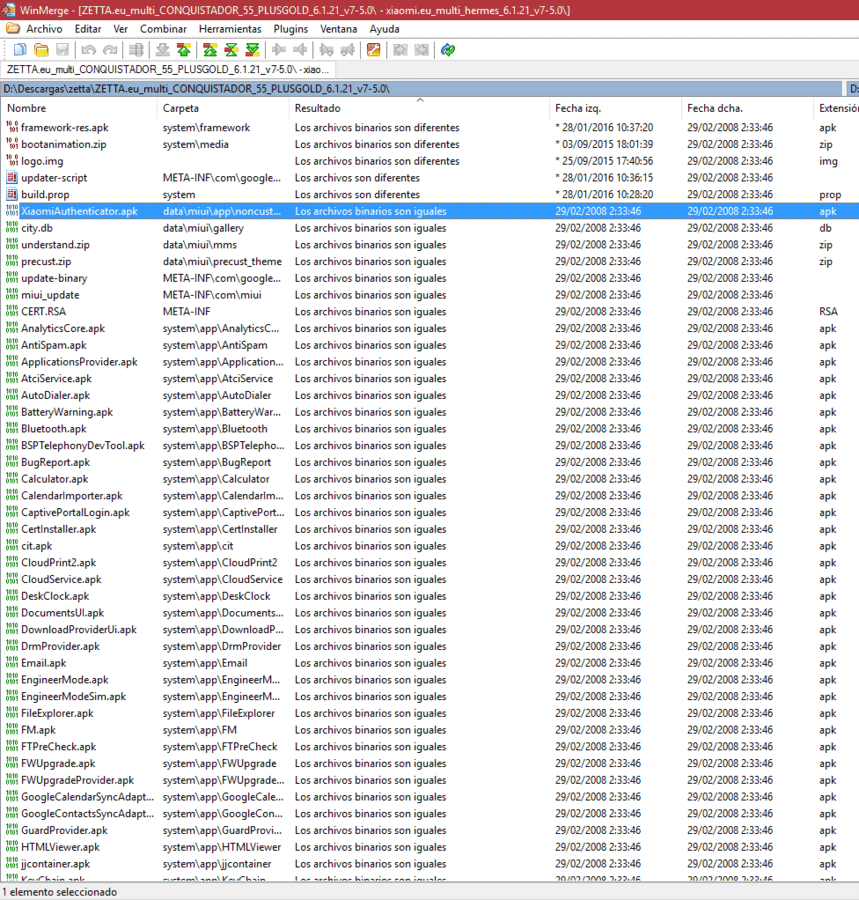
Task: Select the updater-script file
Action: tap(54, 177)
